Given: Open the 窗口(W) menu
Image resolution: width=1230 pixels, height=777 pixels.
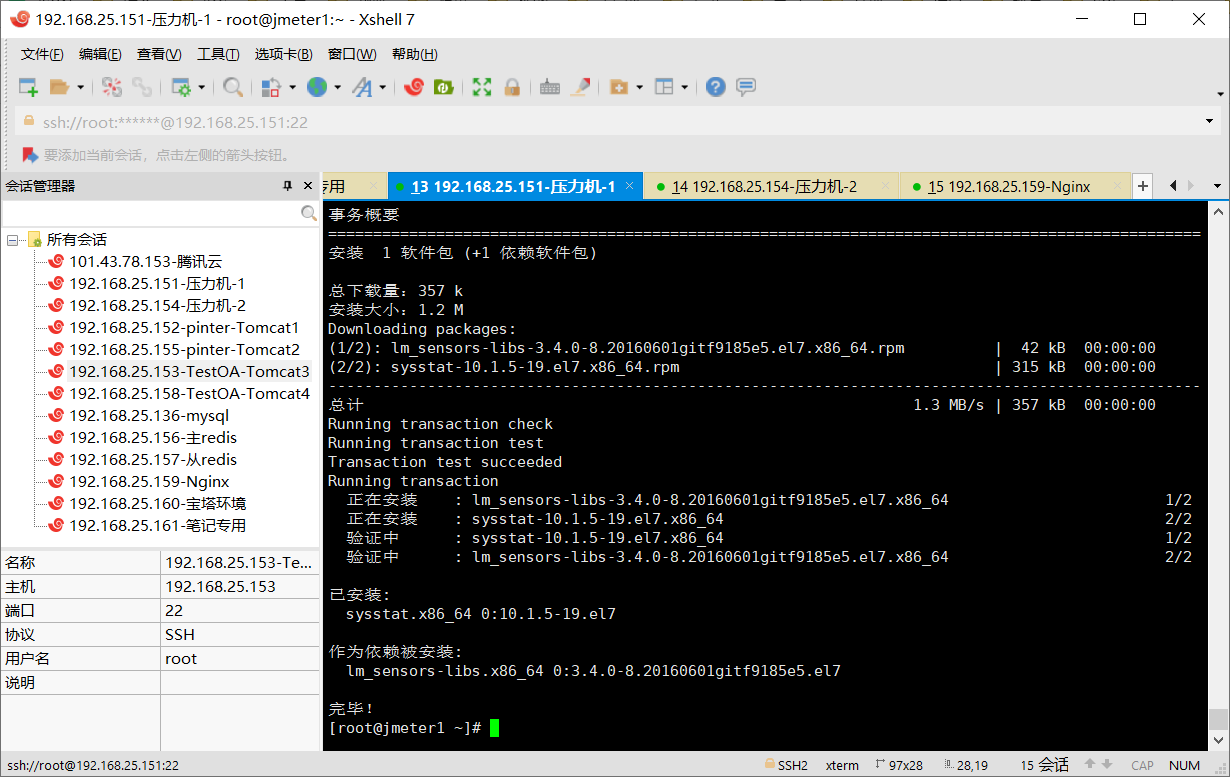Looking at the screenshot, I should (x=352, y=54).
